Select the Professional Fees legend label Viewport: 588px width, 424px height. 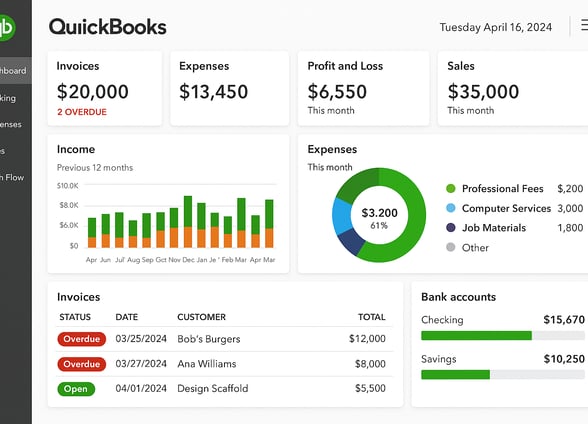click(502, 189)
